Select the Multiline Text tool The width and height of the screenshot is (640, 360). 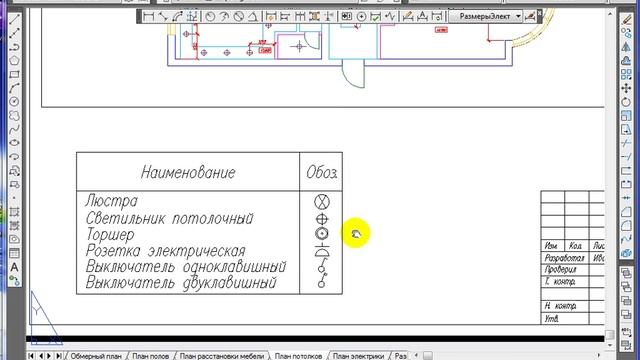14,267
